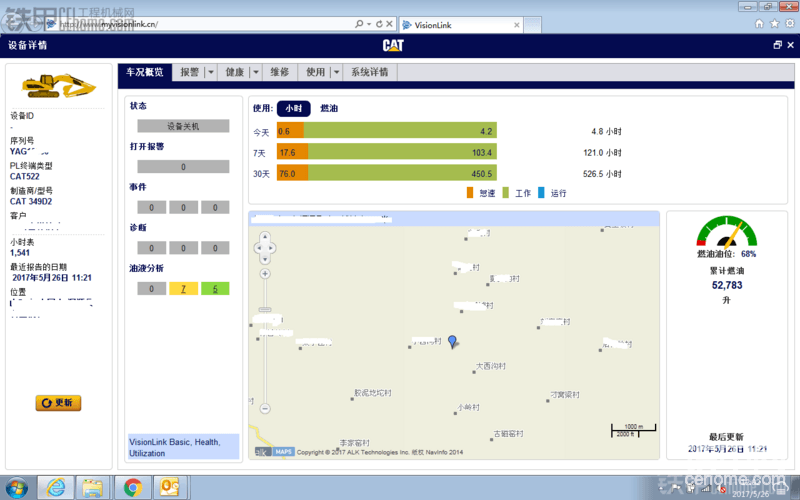The image size is (800, 500).
Task: Click VisionLink Basic, Health, Utilization text
Action: click(x=174, y=447)
